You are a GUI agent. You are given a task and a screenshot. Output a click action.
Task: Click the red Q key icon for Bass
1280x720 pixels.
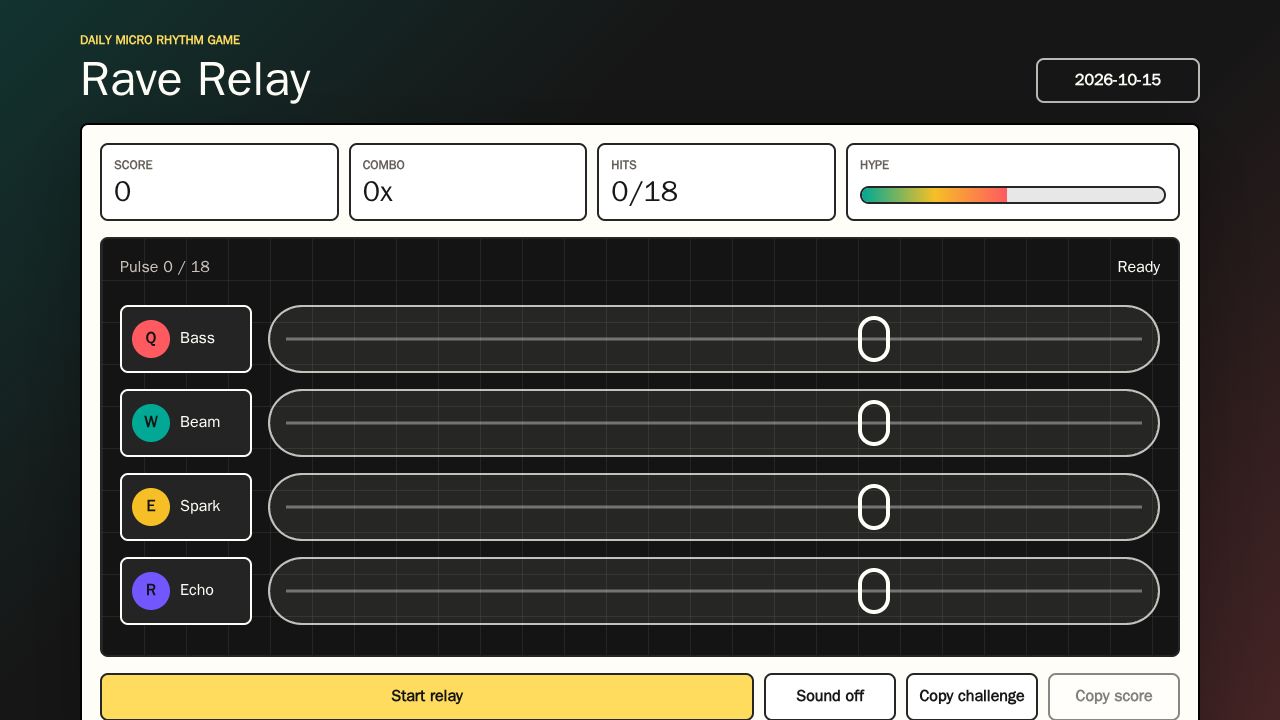tap(151, 339)
